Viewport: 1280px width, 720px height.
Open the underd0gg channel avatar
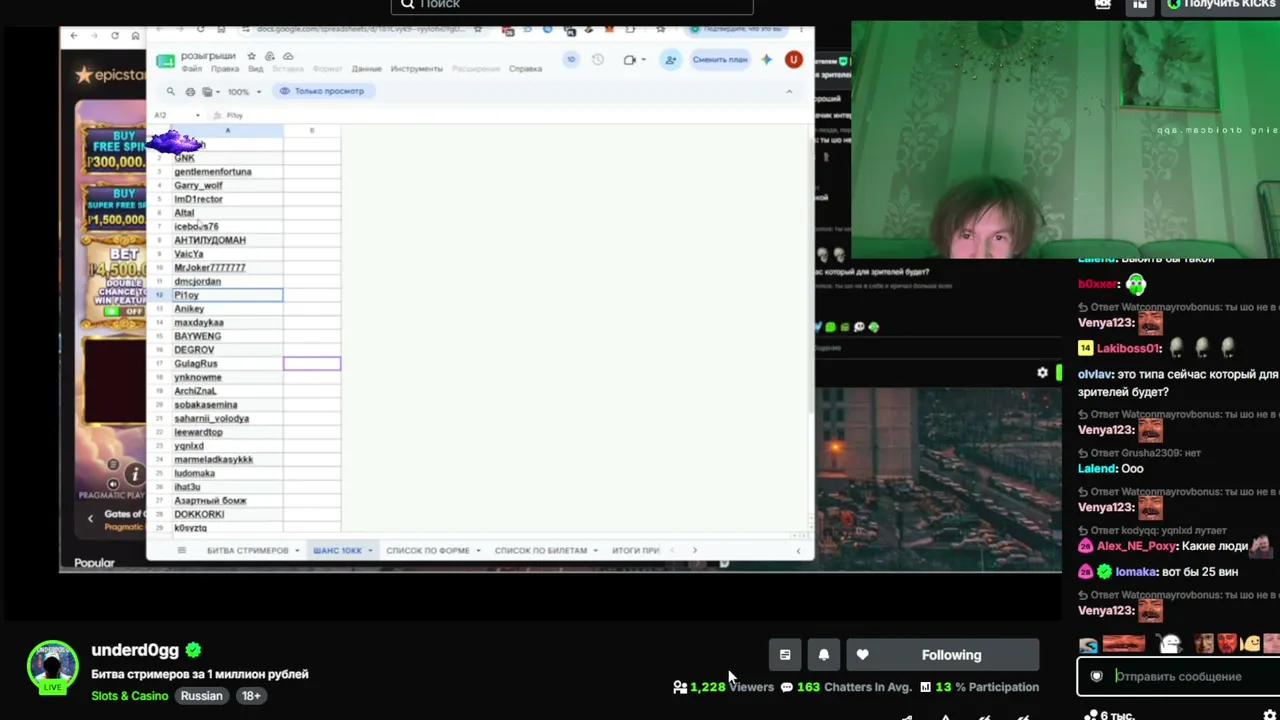click(52, 666)
